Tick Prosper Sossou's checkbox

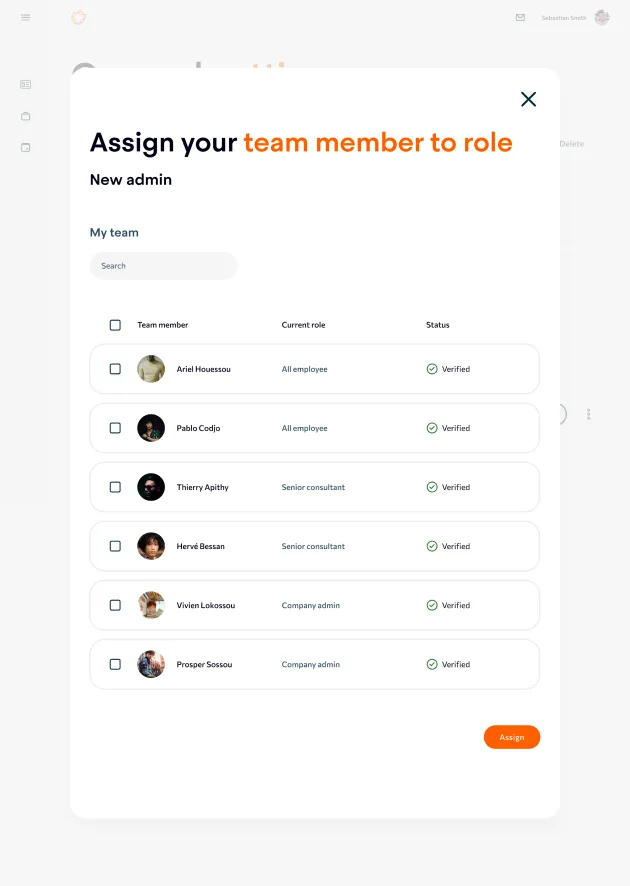coord(115,664)
